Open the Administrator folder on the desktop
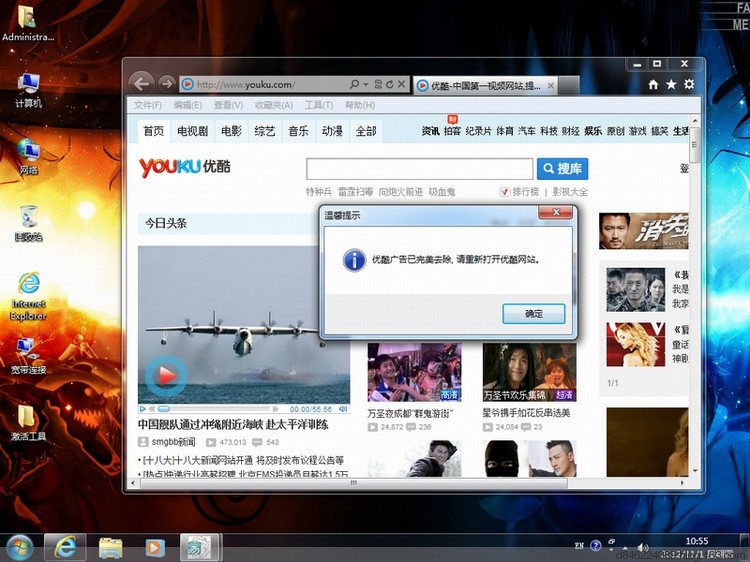 (28, 22)
